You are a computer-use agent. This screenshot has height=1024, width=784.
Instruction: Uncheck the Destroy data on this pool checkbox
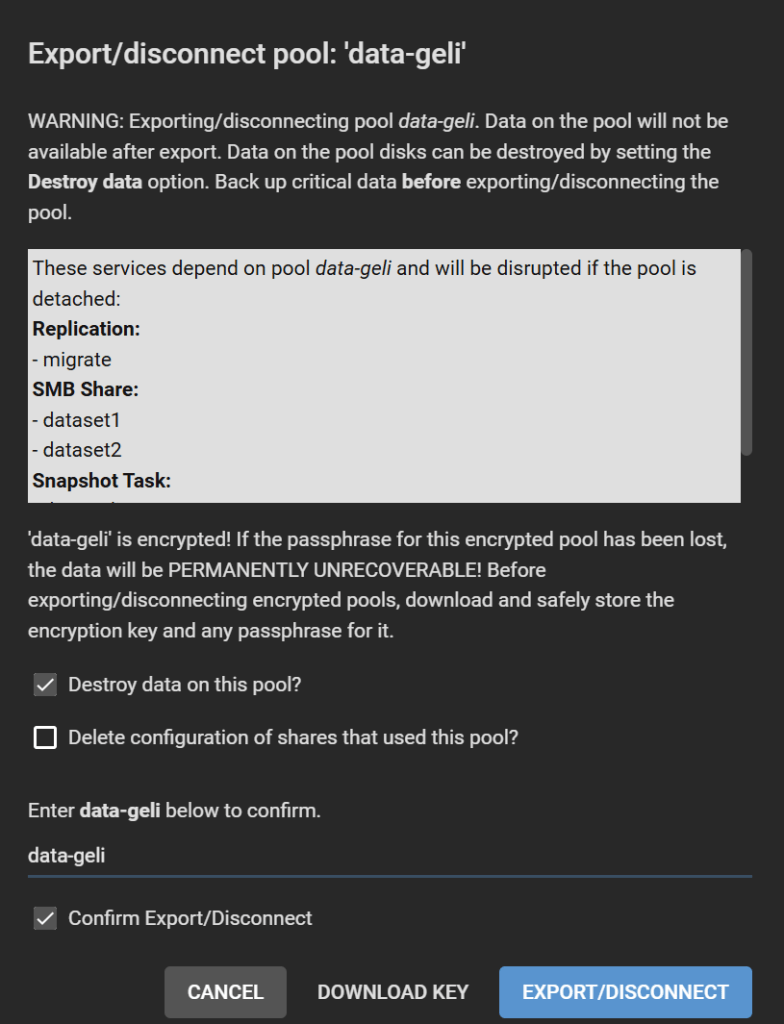[x=45, y=685]
